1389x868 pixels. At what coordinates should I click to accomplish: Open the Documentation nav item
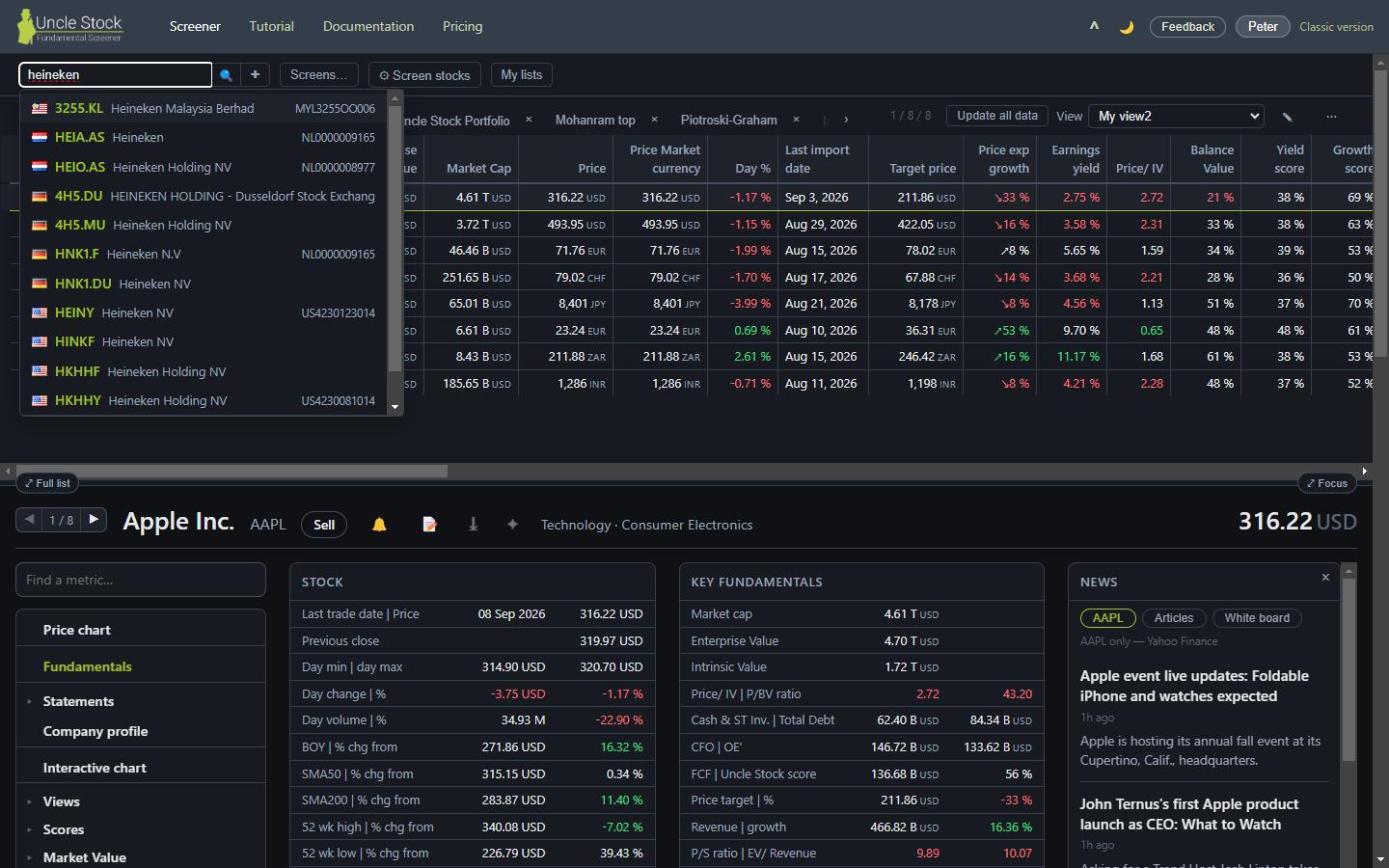(368, 27)
